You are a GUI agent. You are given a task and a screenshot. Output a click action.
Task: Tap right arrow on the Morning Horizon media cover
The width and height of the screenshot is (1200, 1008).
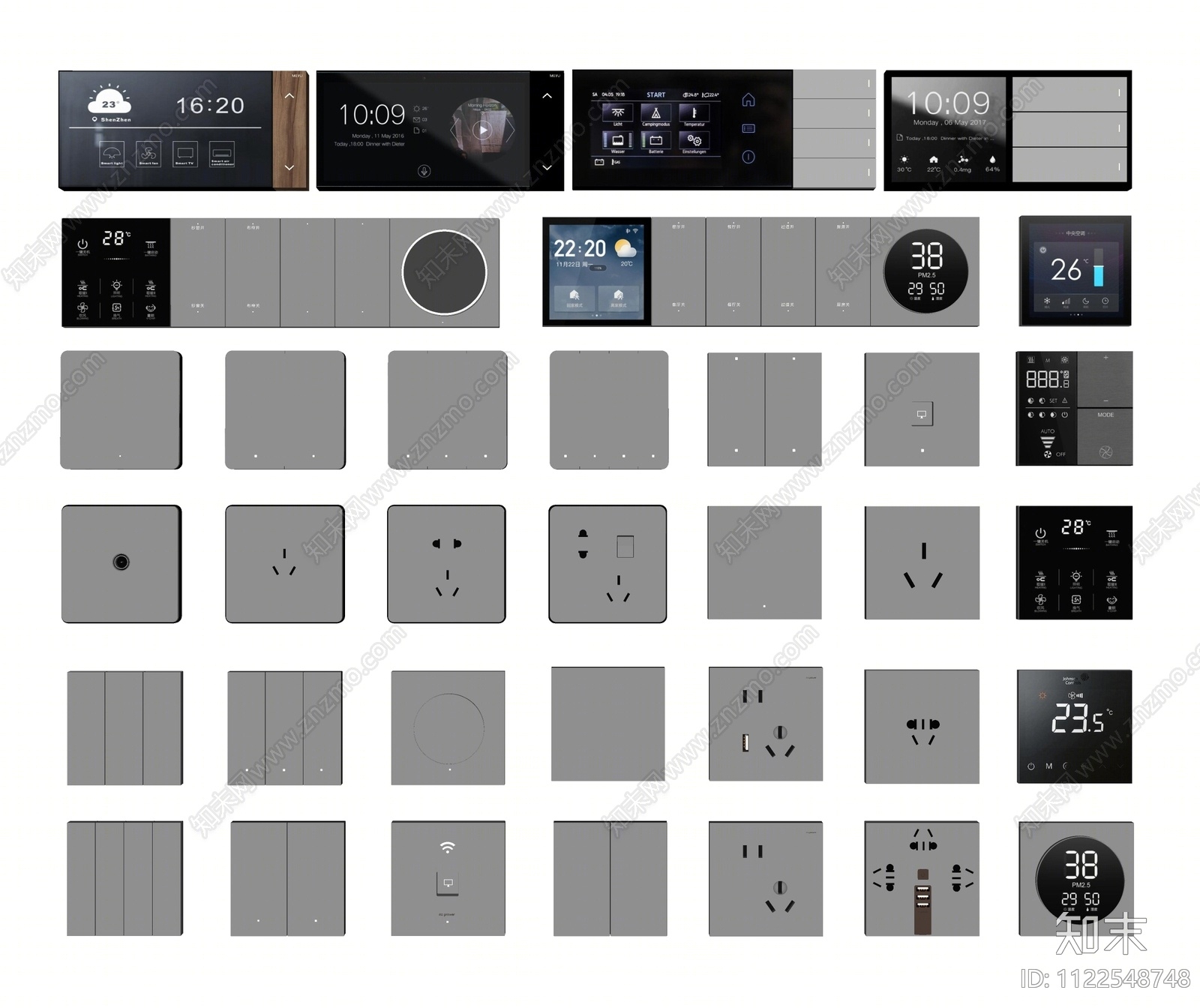pyautogui.click(x=512, y=130)
